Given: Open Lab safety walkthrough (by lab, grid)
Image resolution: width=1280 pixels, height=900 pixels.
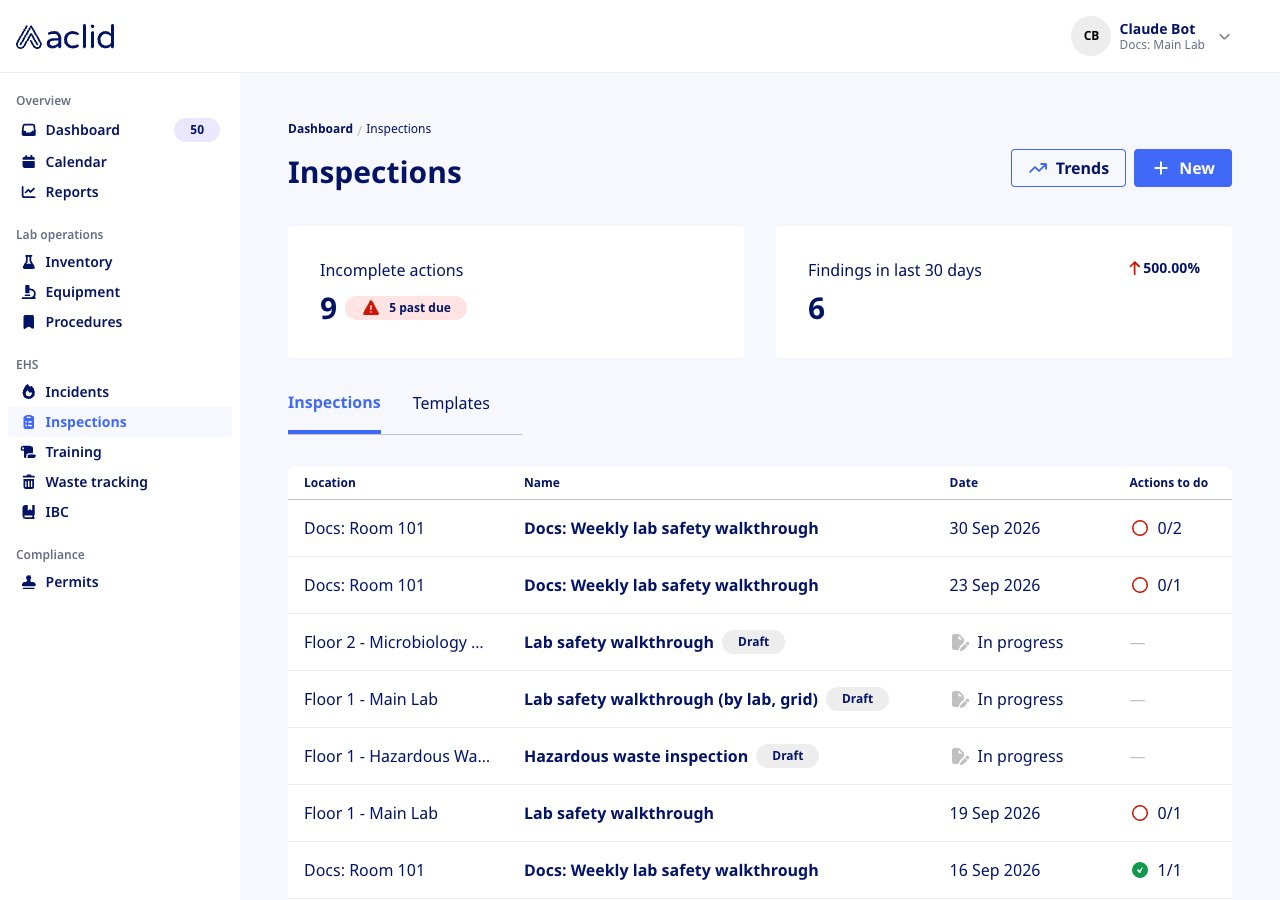Looking at the screenshot, I should pos(671,699).
